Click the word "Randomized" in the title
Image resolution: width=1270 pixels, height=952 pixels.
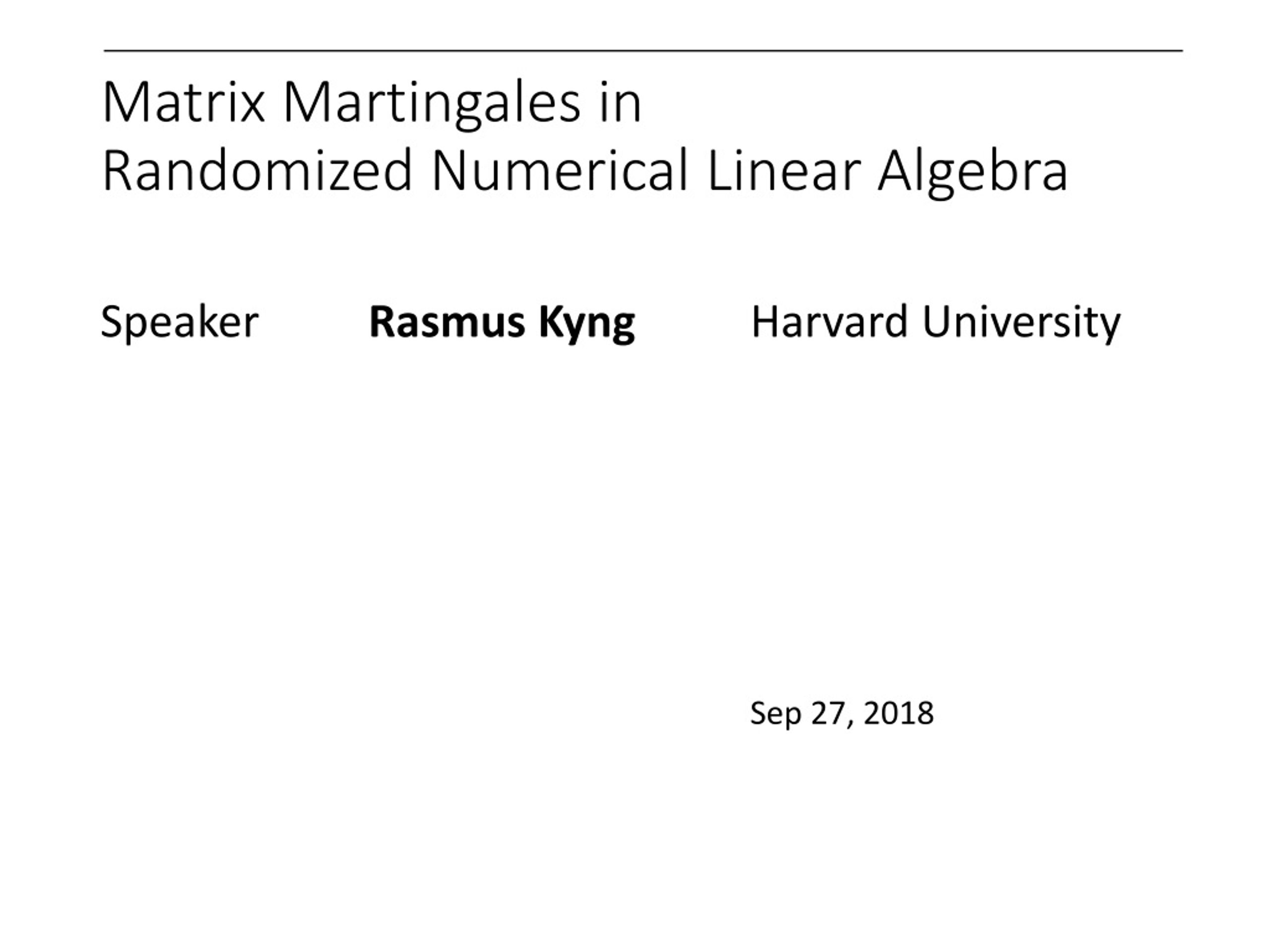[x=257, y=170]
